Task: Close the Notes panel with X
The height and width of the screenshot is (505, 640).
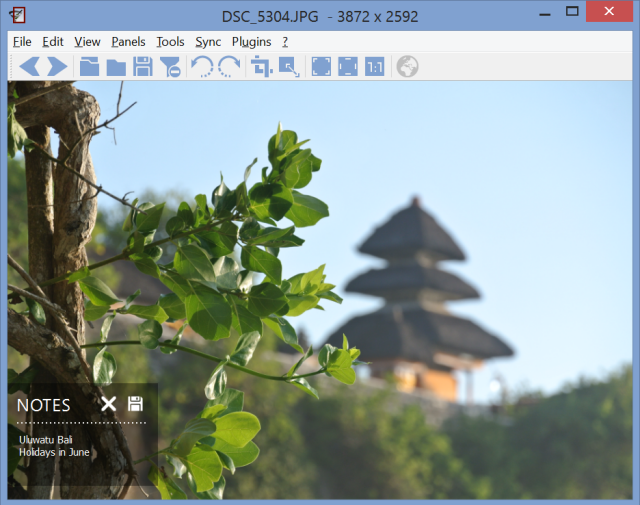Action: pos(108,404)
